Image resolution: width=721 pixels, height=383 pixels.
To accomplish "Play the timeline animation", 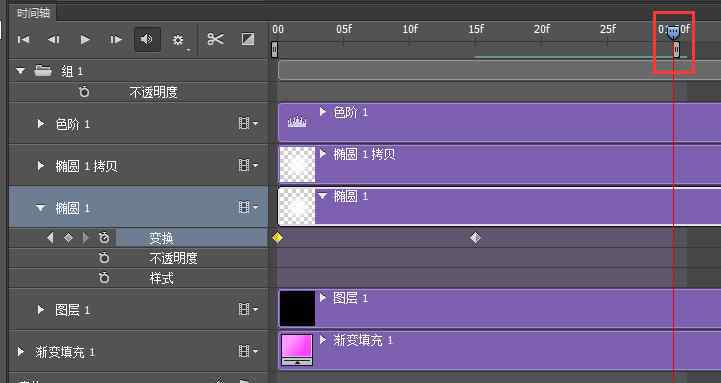I will pyautogui.click(x=85, y=40).
